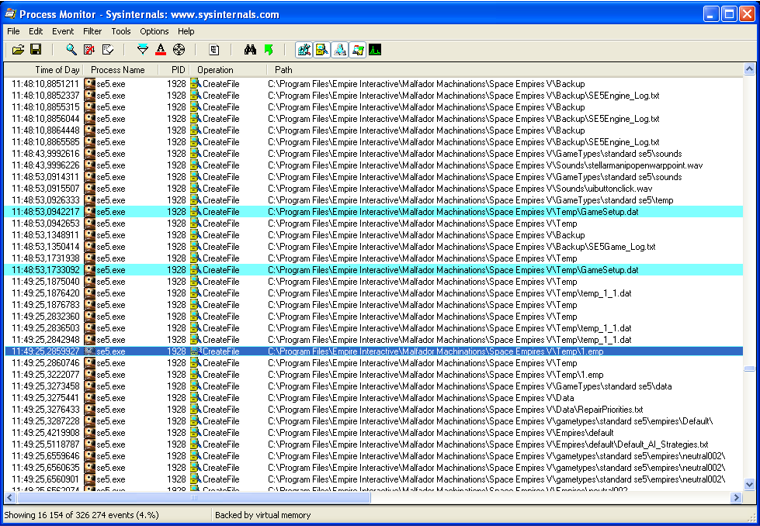Open the File menu
The height and width of the screenshot is (526, 760).
[x=14, y=32]
